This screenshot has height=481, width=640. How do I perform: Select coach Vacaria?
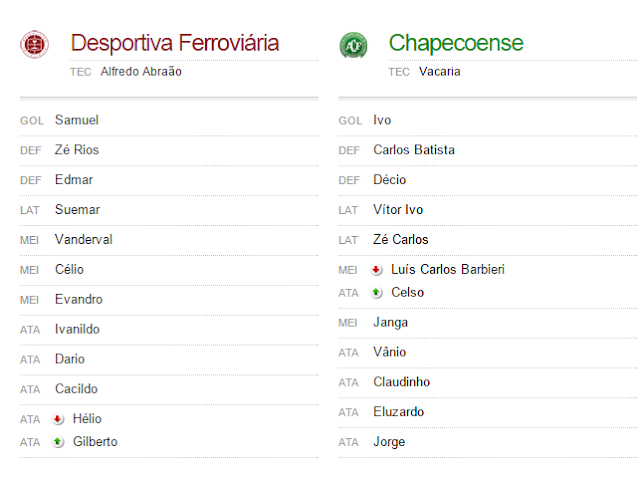coord(440,71)
